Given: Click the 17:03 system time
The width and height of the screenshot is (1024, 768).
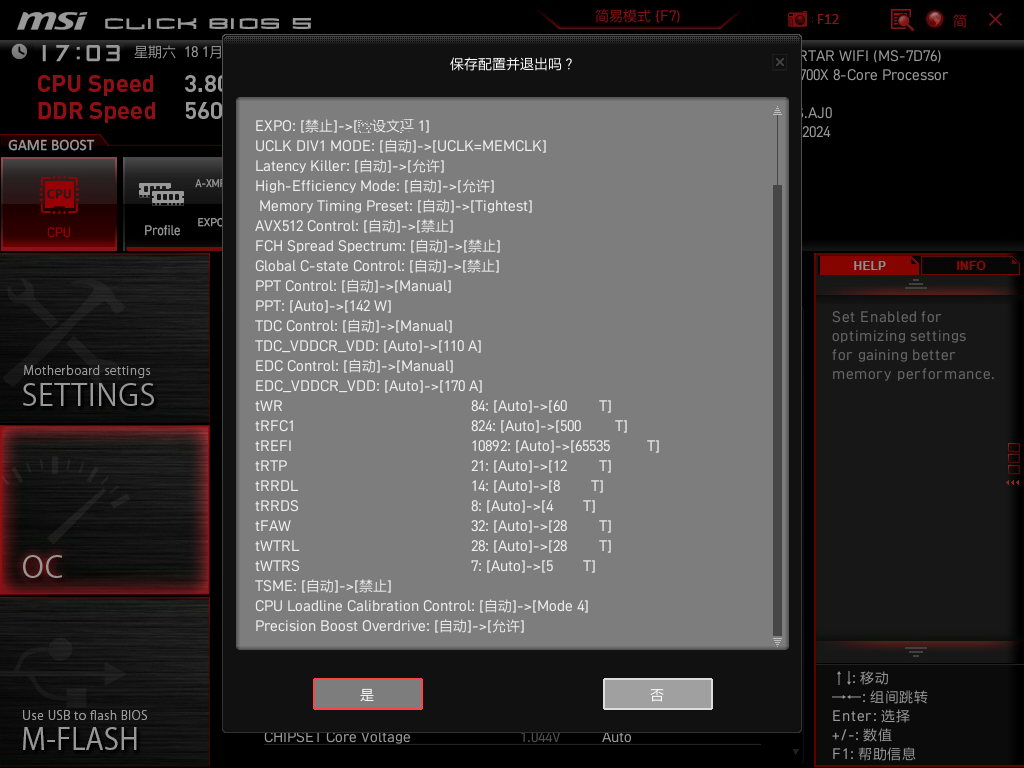Looking at the screenshot, I should pyautogui.click(x=80, y=52).
